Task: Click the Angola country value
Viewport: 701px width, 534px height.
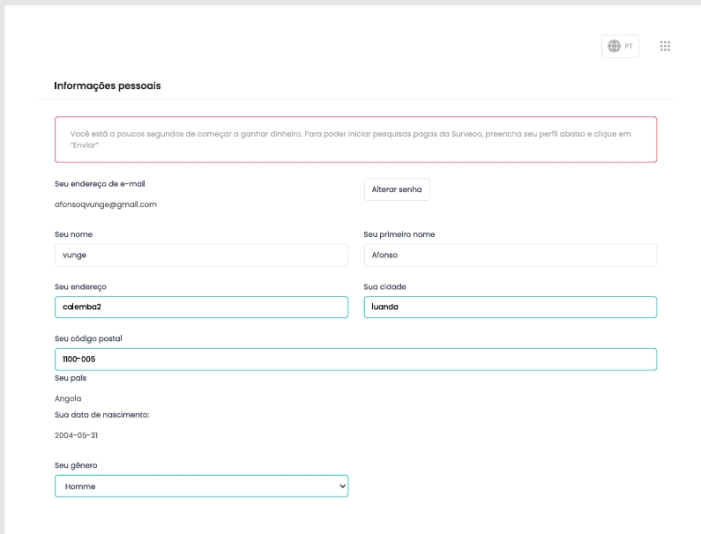Action: pyautogui.click(x=68, y=398)
